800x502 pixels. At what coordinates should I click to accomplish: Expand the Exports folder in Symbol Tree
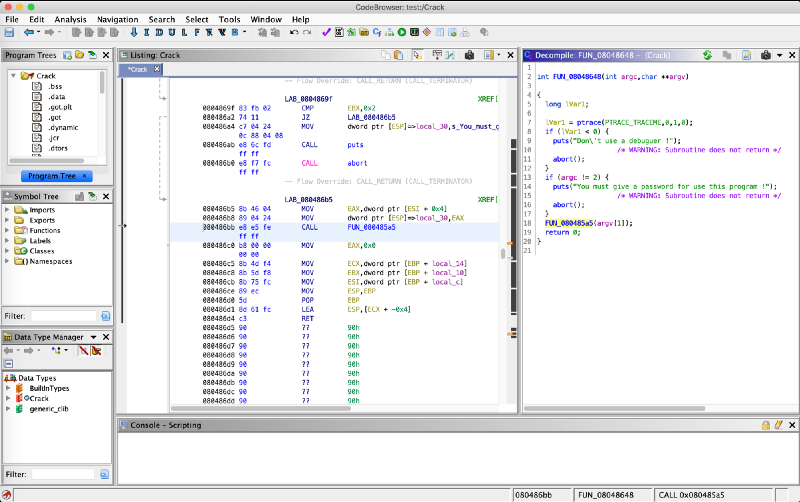point(7,220)
